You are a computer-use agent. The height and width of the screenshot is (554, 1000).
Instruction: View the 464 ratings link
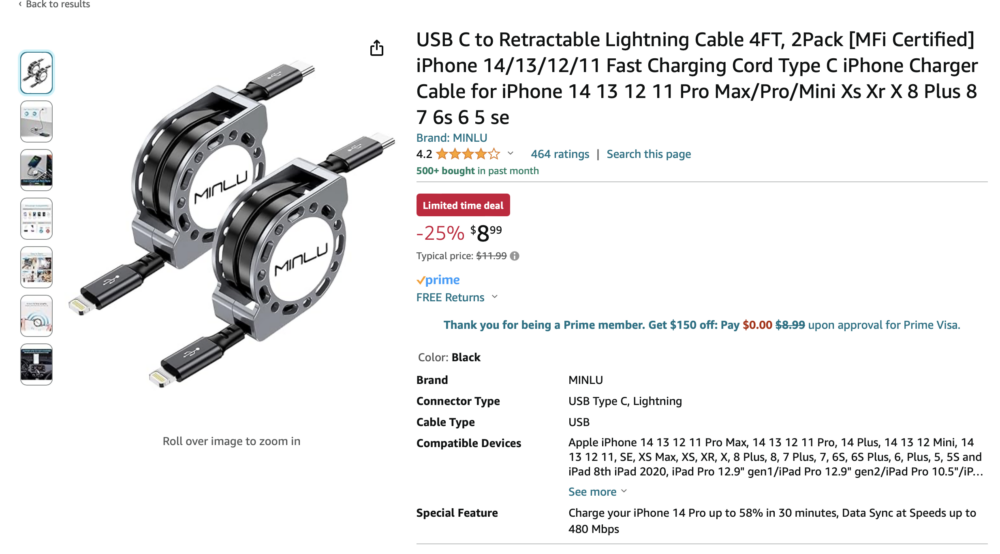[x=560, y=154]
